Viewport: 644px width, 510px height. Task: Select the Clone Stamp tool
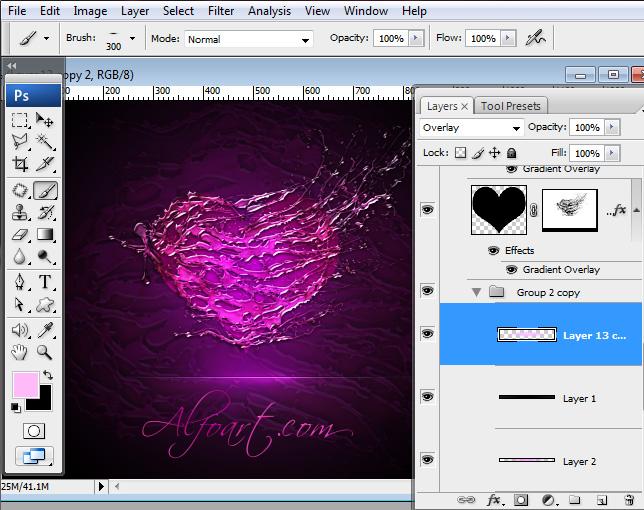20,212
